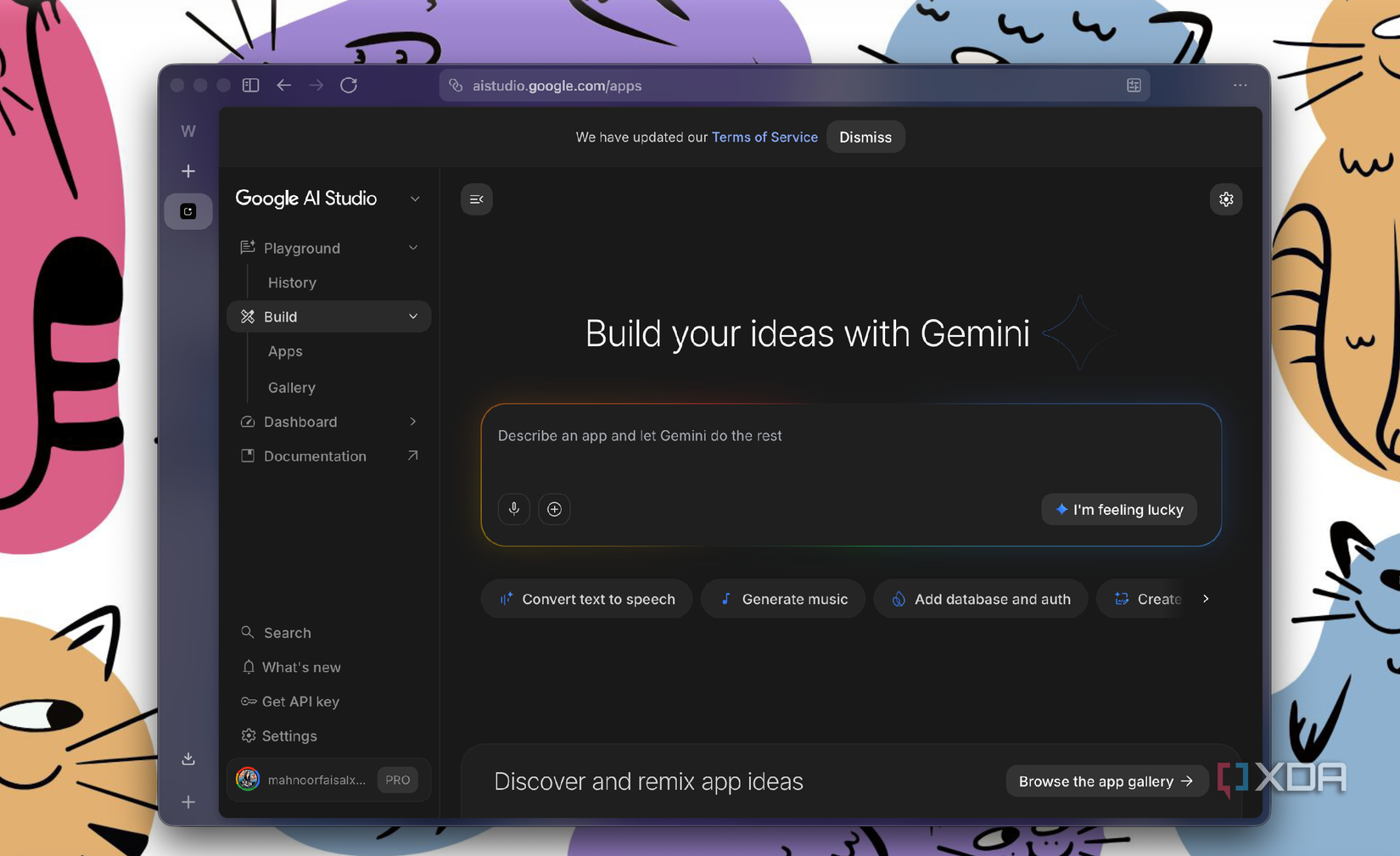Viewport: 1400px width, 856px height.
Task: Reload the page with the refresh icon
Action: (349, 85)
